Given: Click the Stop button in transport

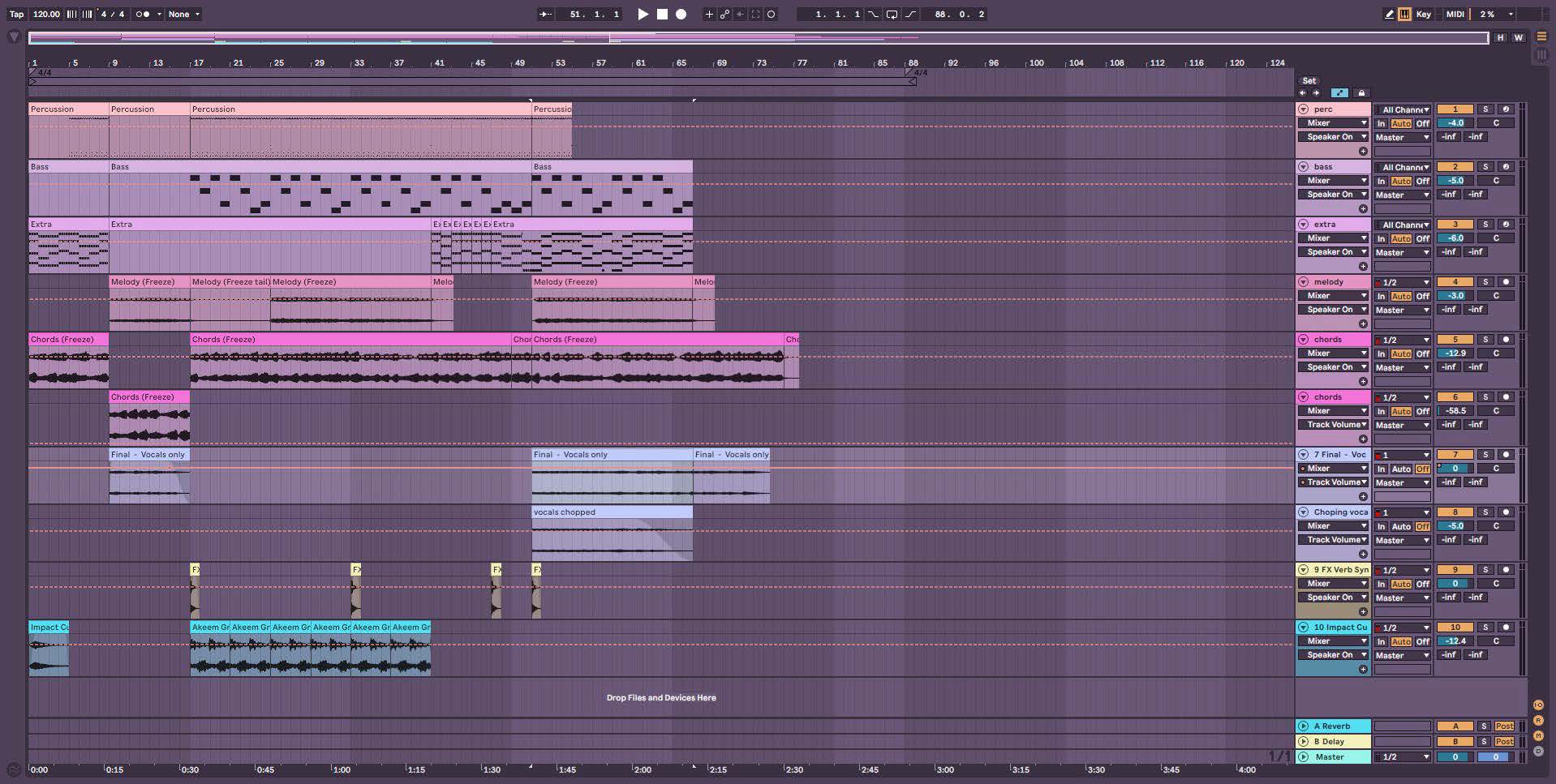Looking at the screenshot, I should click(x=662, y=14).
